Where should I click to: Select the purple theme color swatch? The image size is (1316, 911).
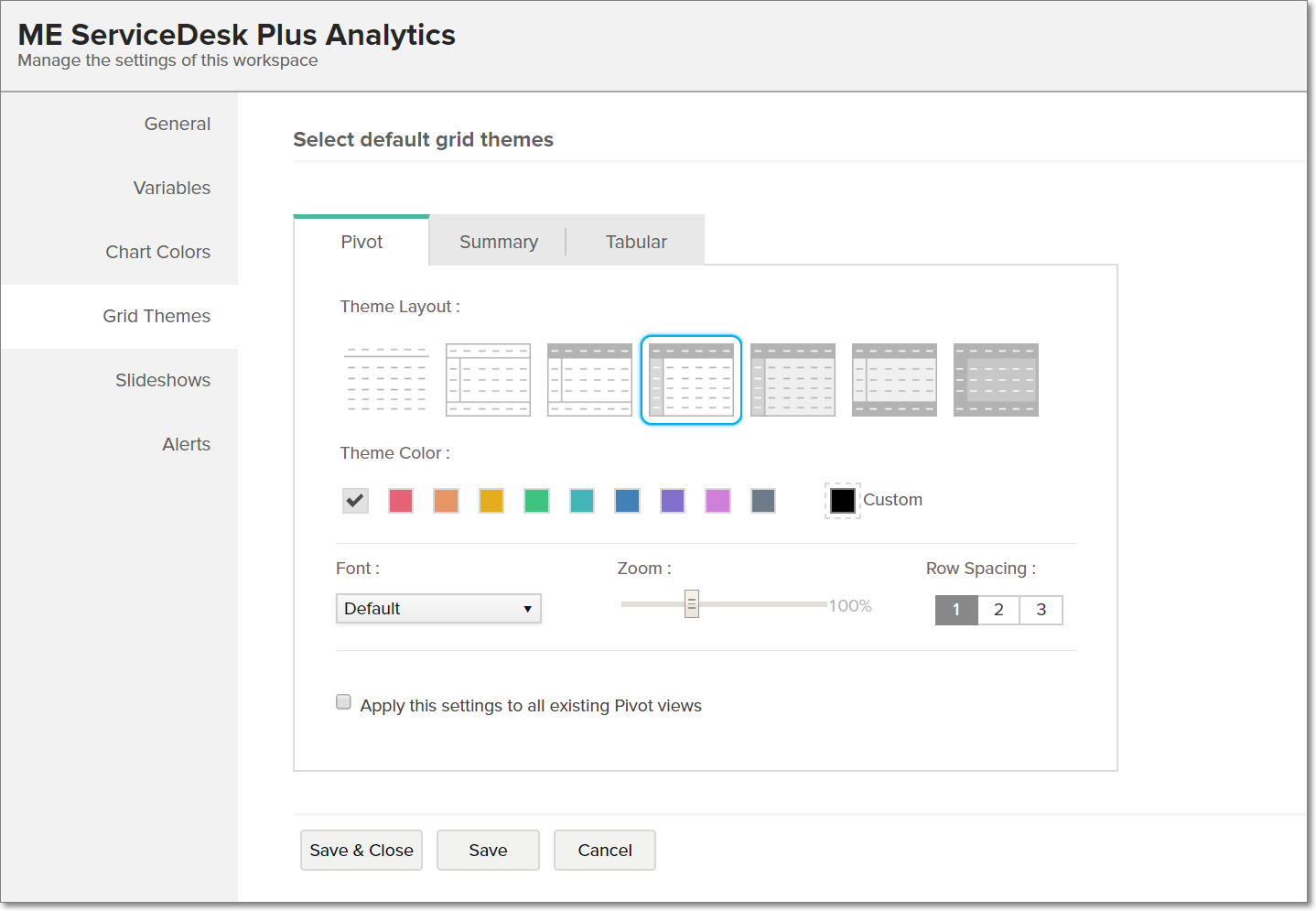tap(673, 501)
